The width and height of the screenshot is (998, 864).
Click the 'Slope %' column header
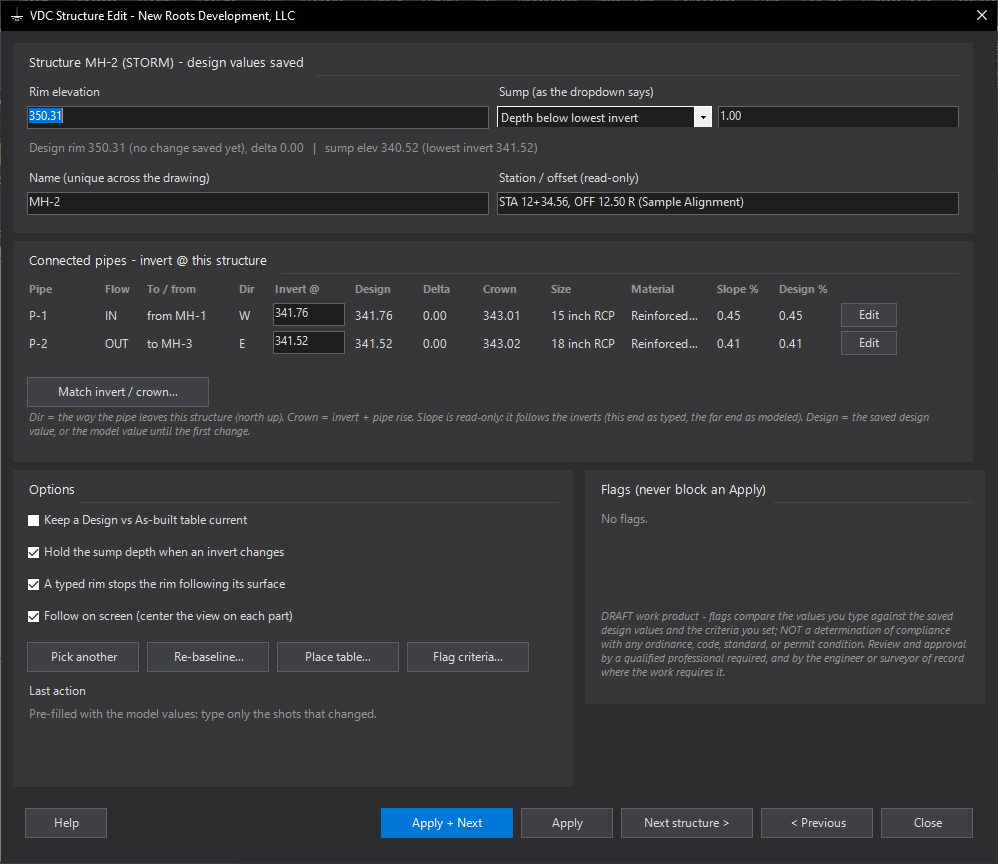point(738,289)
